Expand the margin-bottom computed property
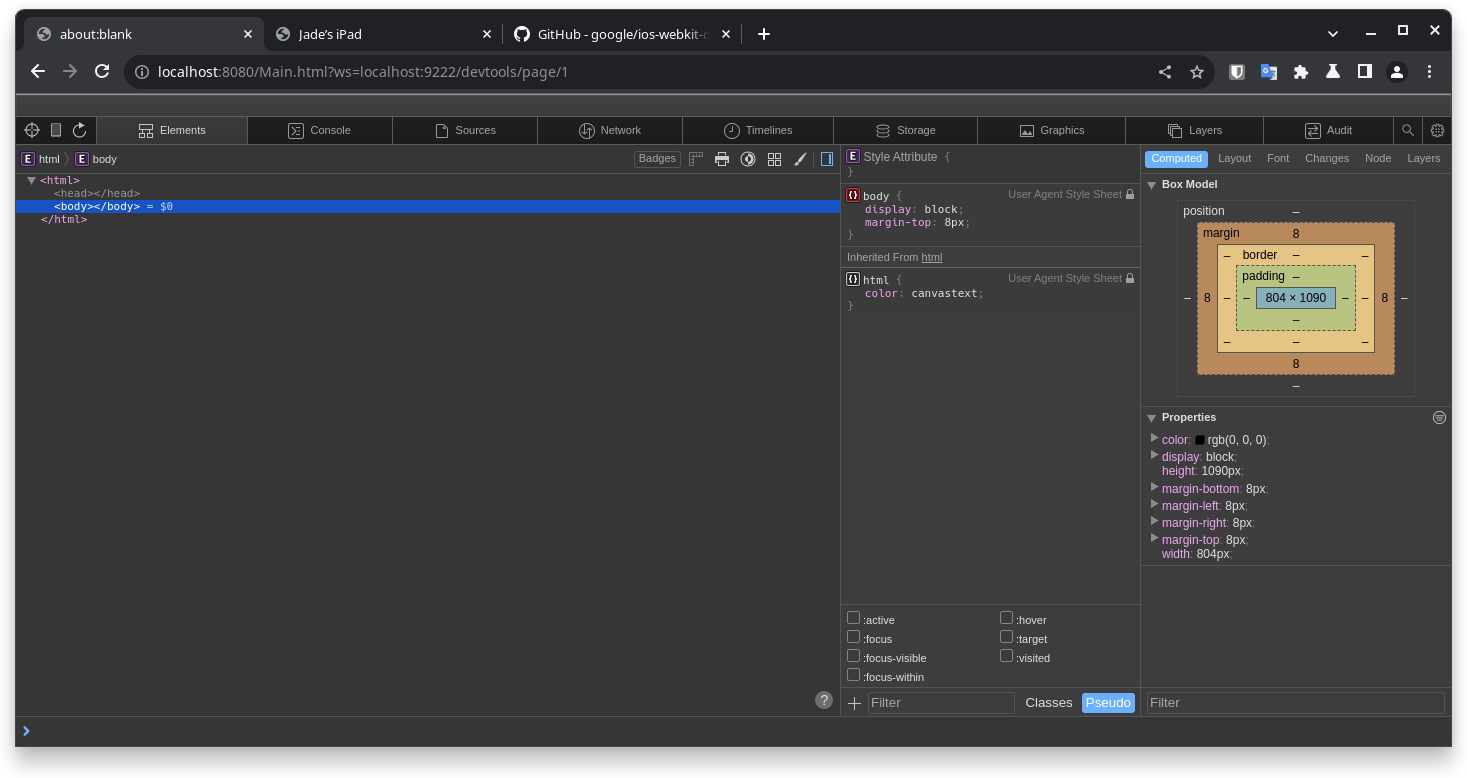The image size is (1467, 778). pyautogui.click(x=1154, y=488)
